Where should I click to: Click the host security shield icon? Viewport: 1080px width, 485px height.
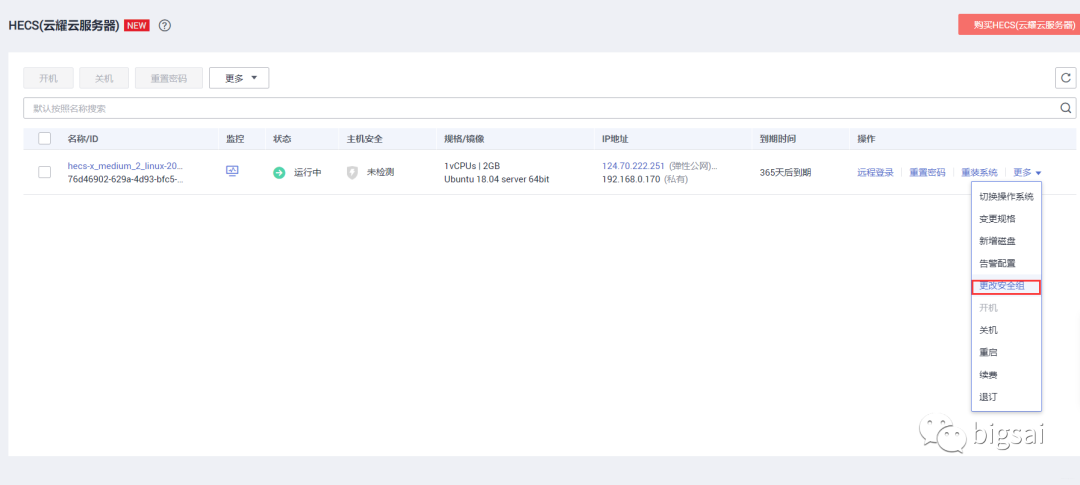pos(352,173)
